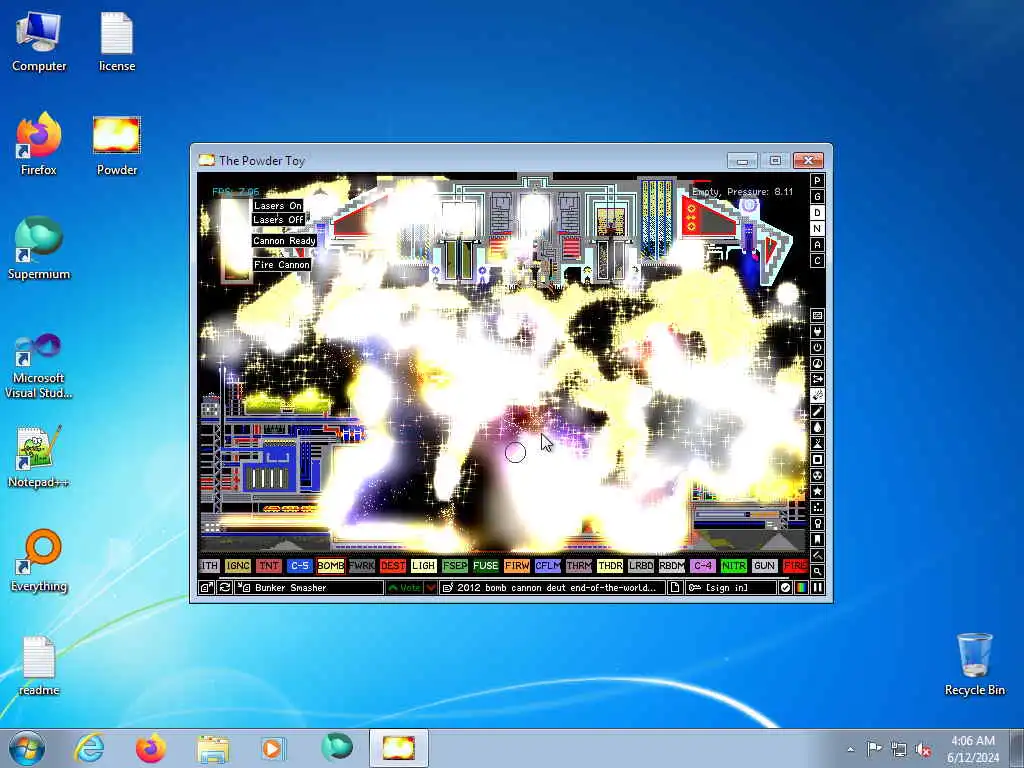The width and height of the screenshot is (1024, 768).
Task: Click the muted volume tray icon
Action: coord(923,749)
